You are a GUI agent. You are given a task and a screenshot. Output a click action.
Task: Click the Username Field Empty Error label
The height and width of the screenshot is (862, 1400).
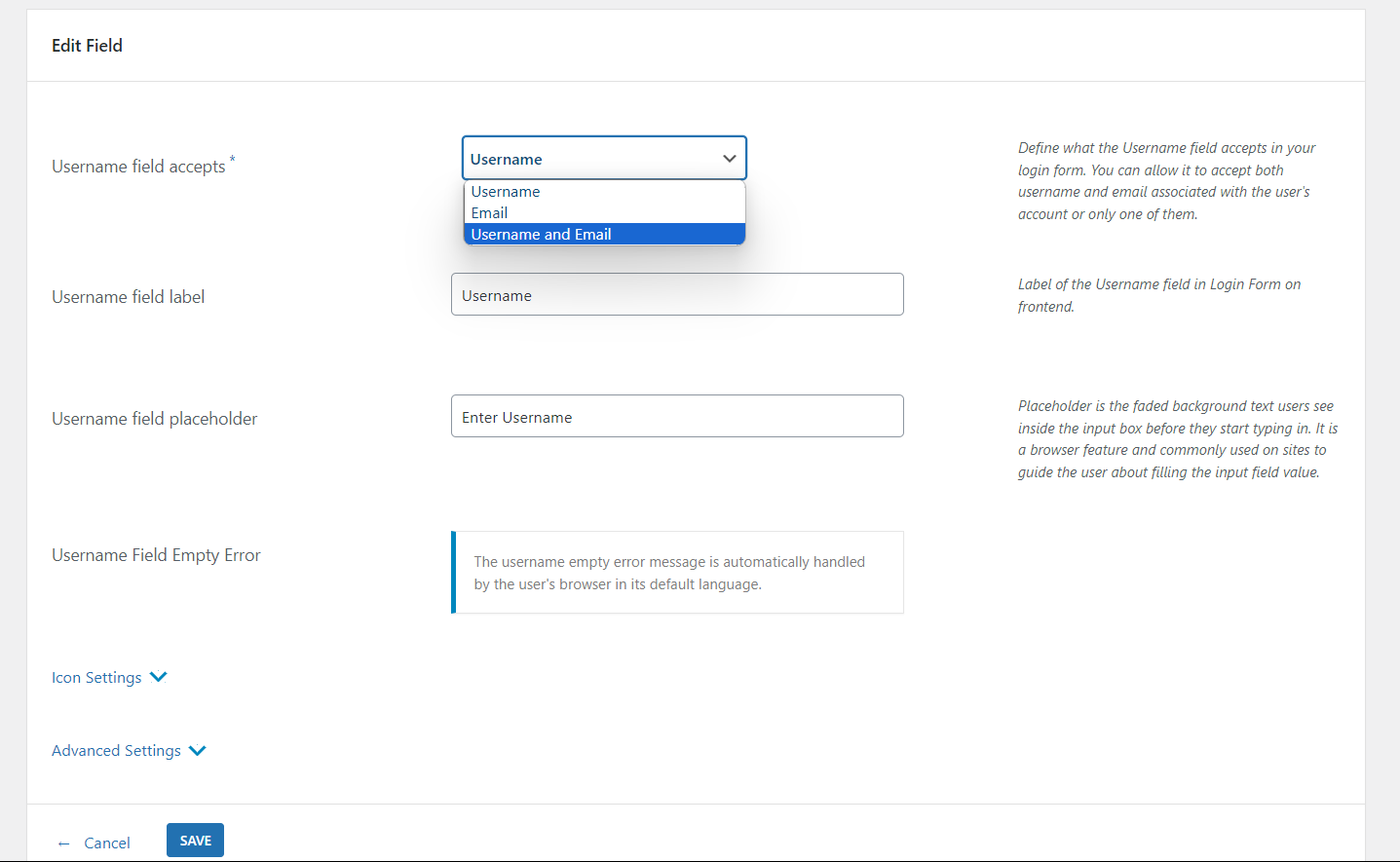pos(156,555)
